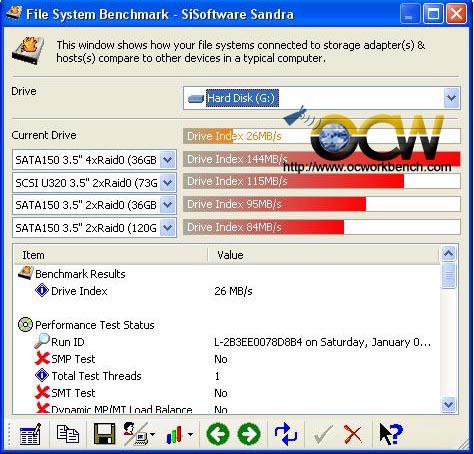Click the list scroll up arrow
Viewport: 474px width, 454px height.
pos(448,254)
